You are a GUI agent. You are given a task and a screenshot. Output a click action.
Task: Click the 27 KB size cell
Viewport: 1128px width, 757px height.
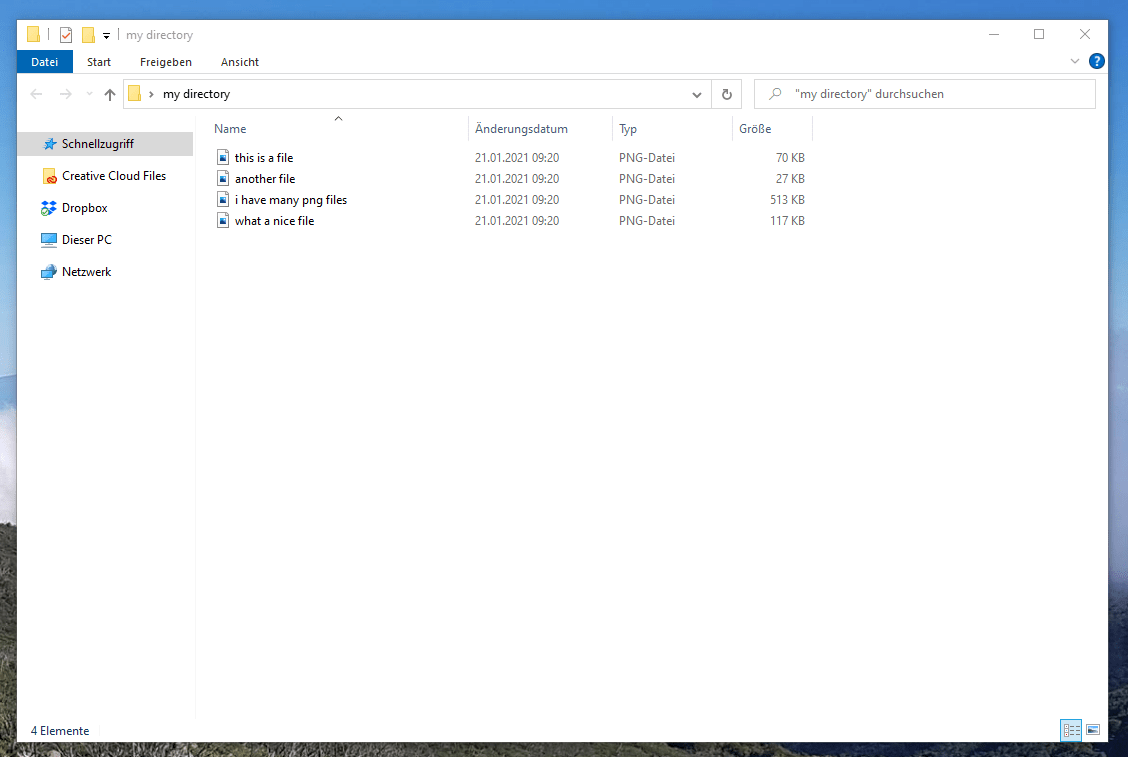tap(790, 178)
